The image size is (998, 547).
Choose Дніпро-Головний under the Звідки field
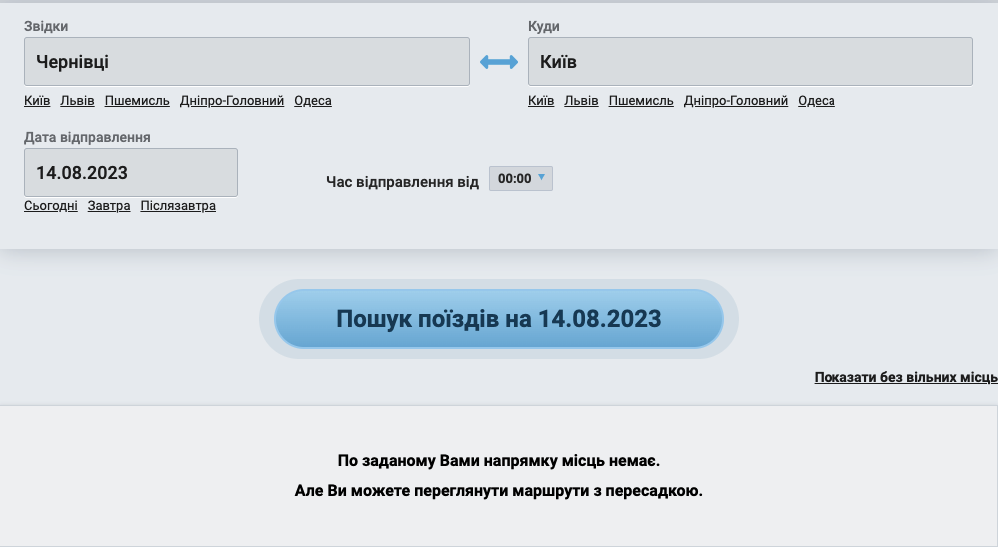click(232, 101)
